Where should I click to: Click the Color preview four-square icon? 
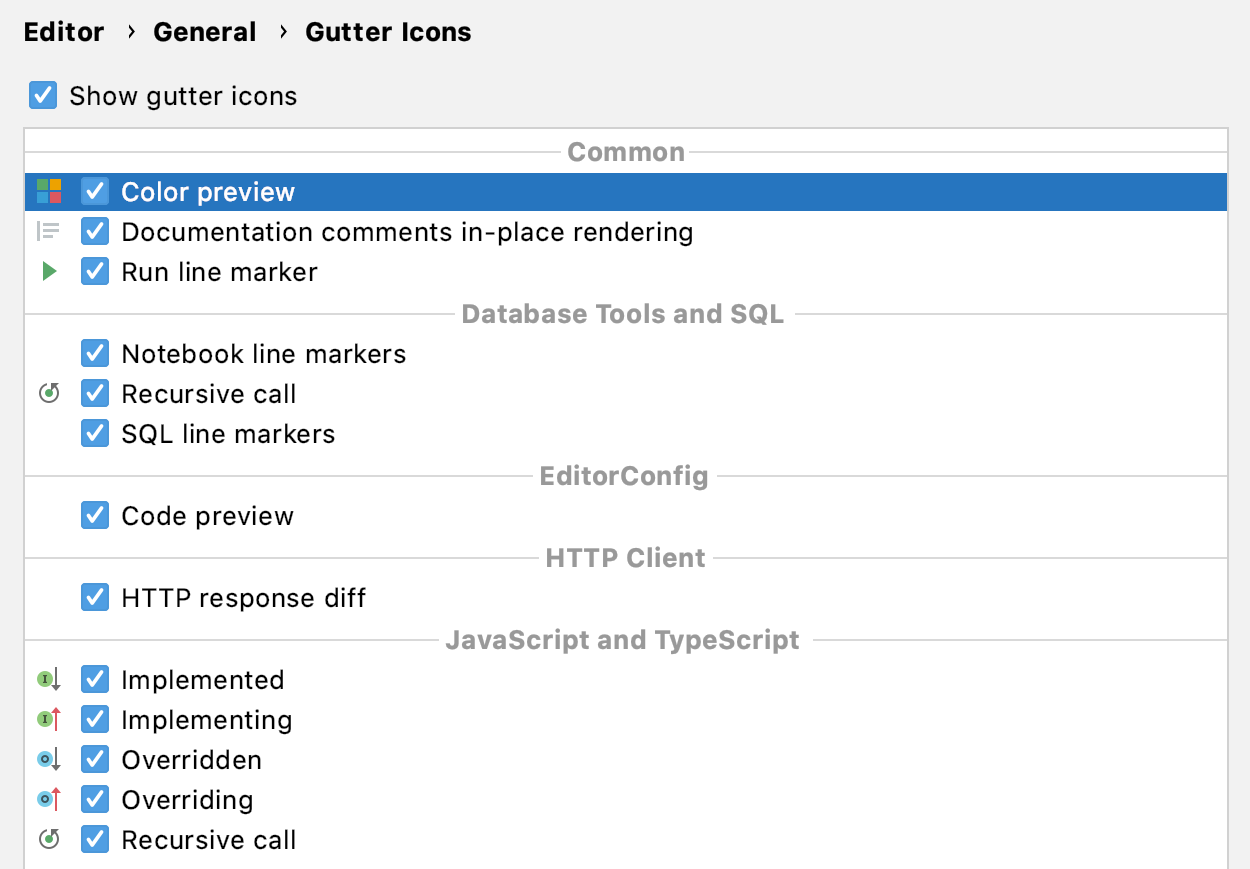[49, 191]
